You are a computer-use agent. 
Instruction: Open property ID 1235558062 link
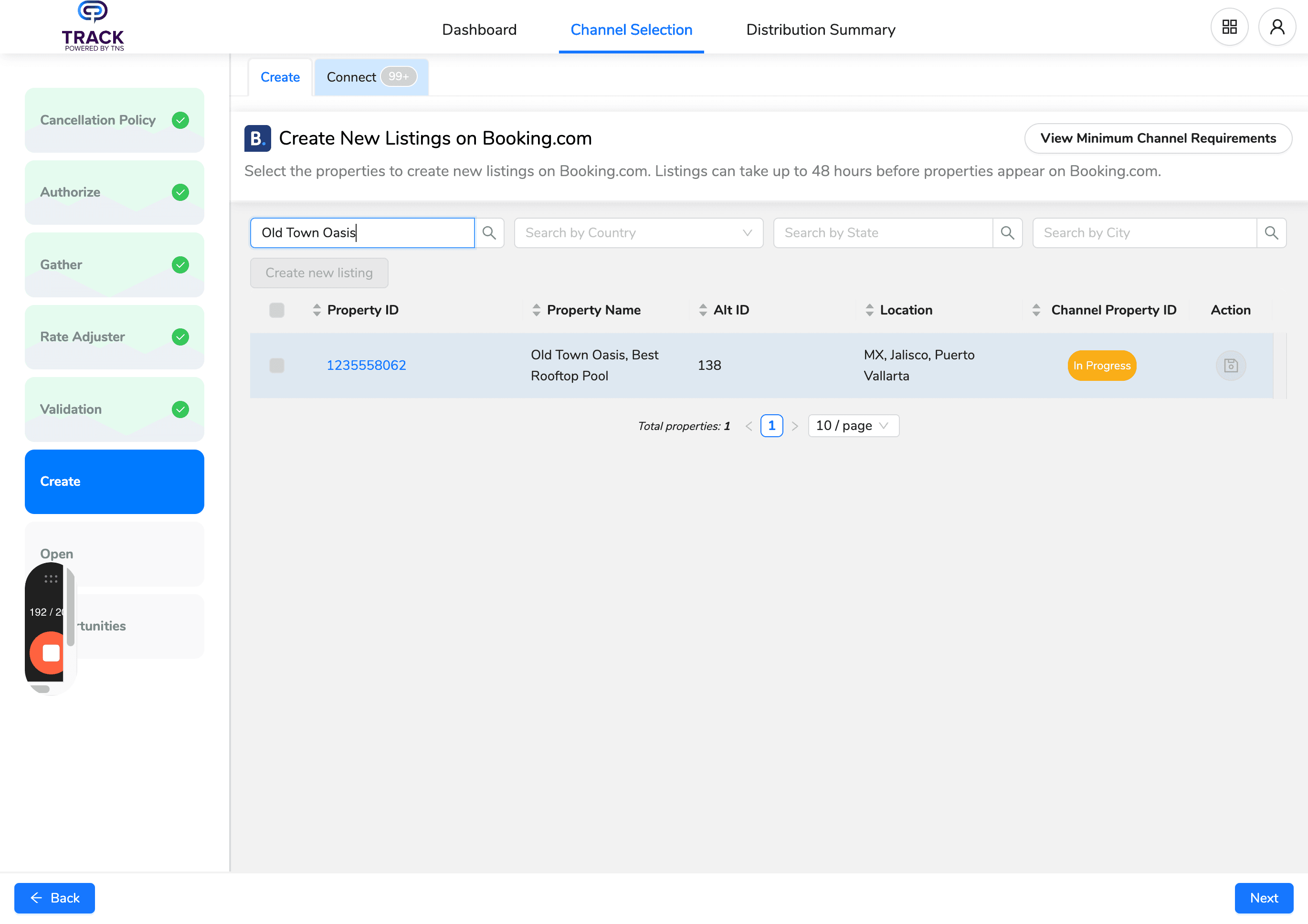pos(366,366)
